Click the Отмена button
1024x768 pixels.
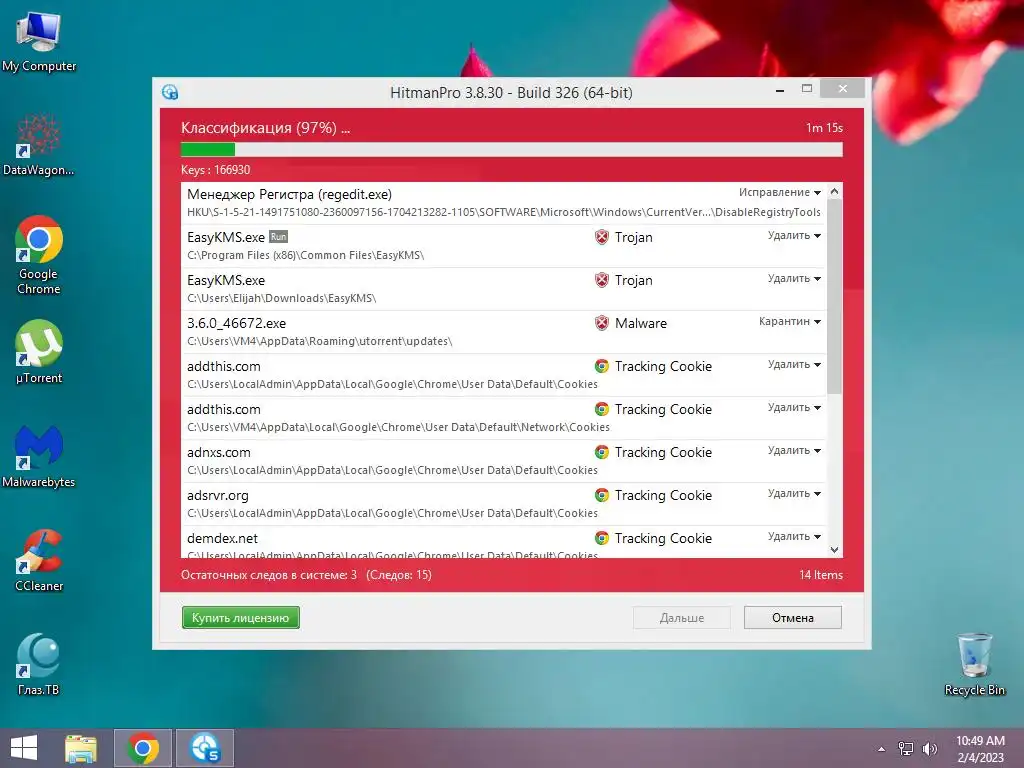[793, 618]
